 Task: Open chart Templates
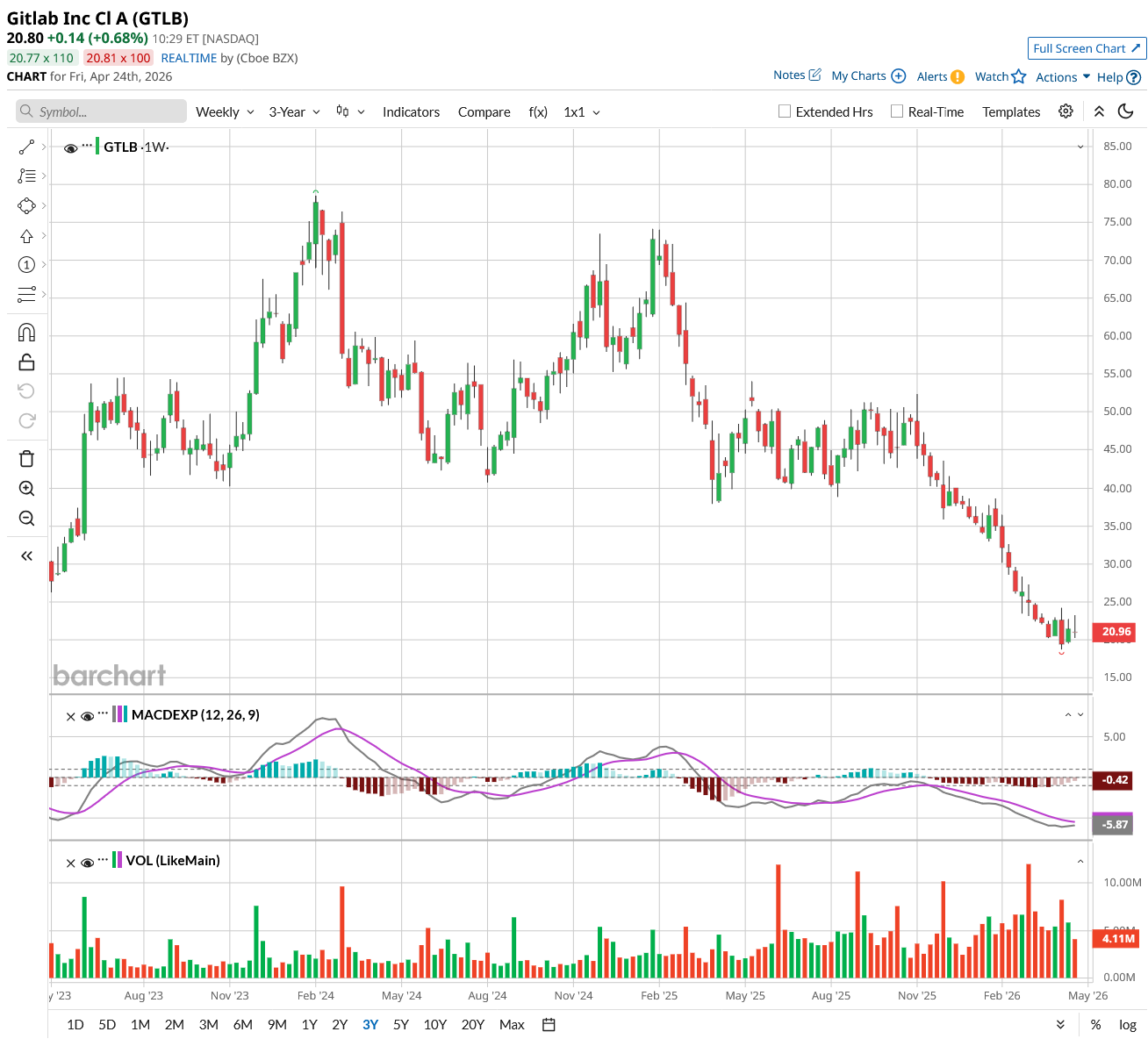coord(1011,111)
